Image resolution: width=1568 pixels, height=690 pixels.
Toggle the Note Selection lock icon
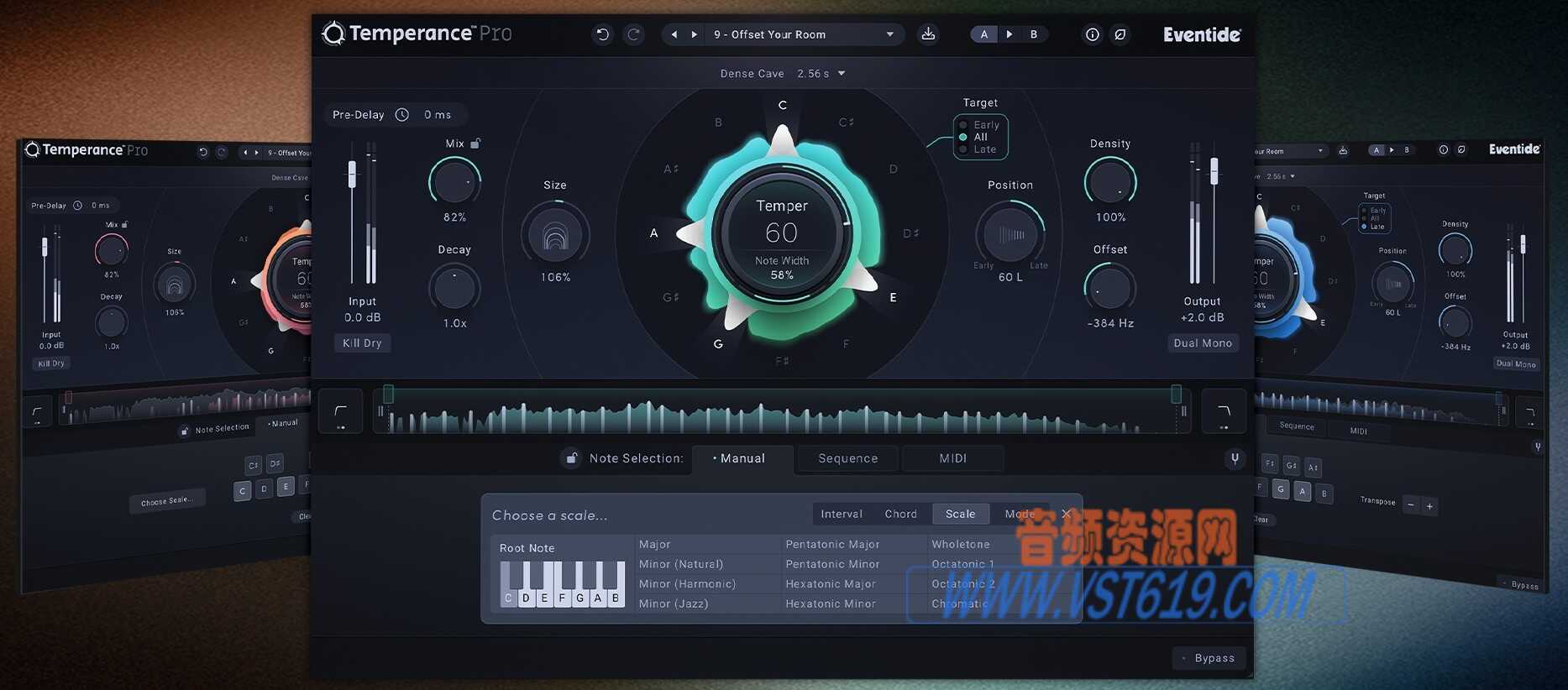tap(571, 458)
